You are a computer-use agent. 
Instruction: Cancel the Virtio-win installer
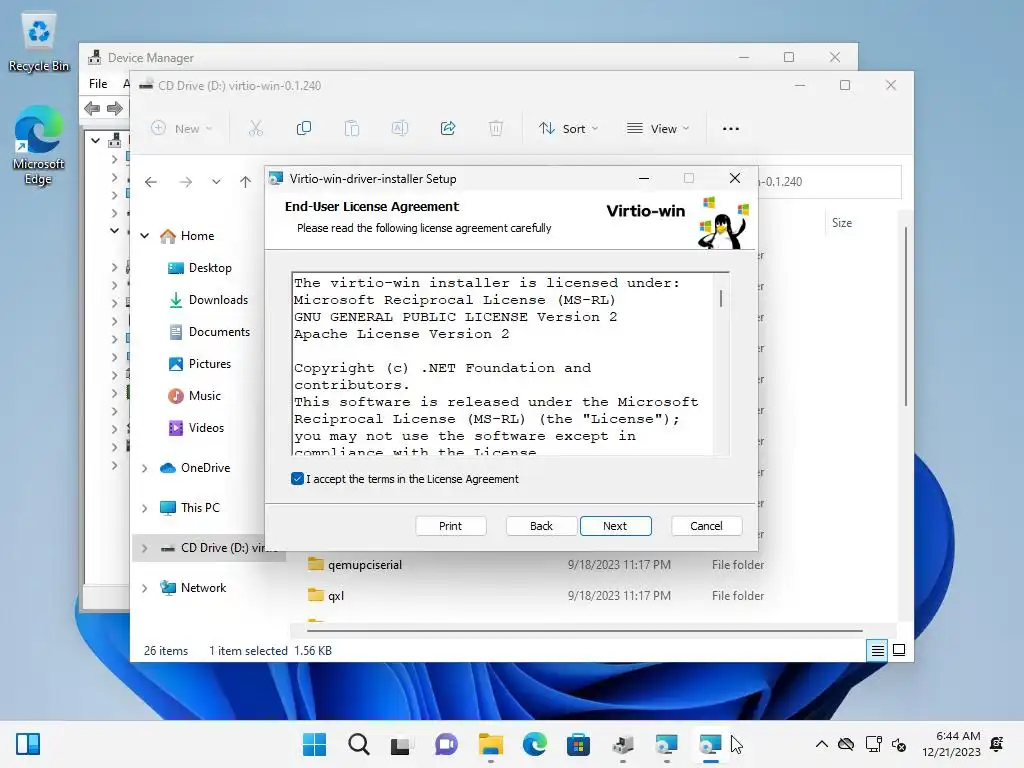coord(707,526)
